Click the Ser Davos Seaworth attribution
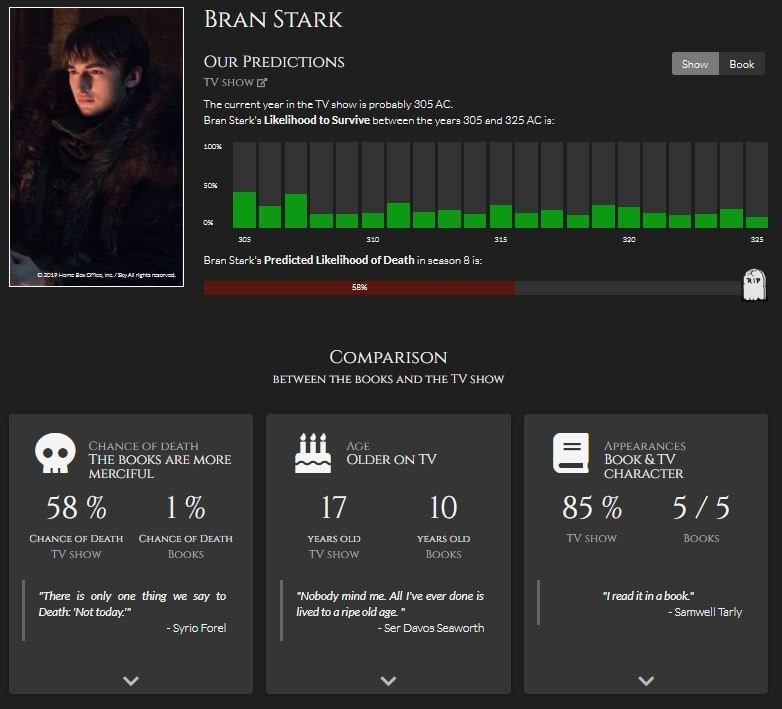Screen dimensions: 782x709 431,628
